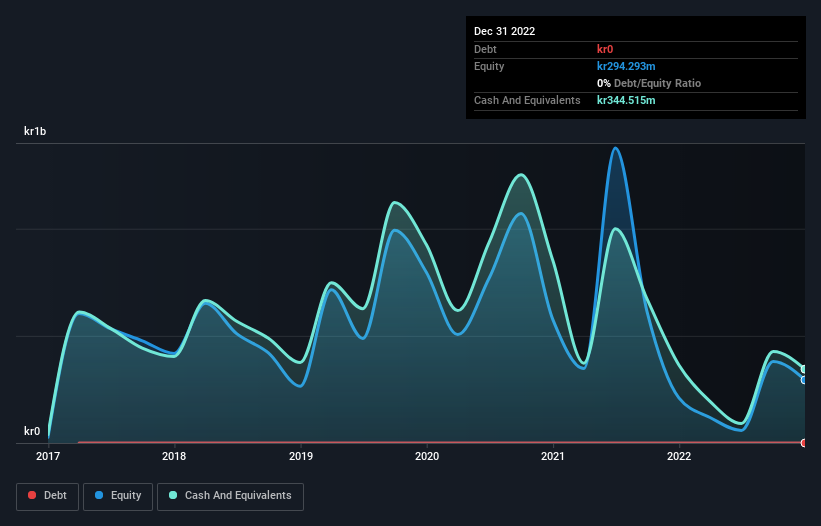This screenshot has height=526, width=821.
Task: Click the teal Cash endpoint marker
Action: click(804, 369)
